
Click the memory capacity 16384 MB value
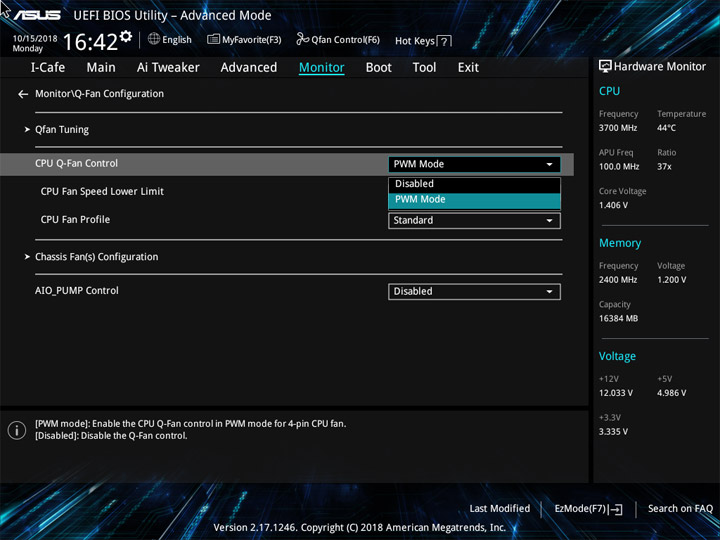coord(618,319)
